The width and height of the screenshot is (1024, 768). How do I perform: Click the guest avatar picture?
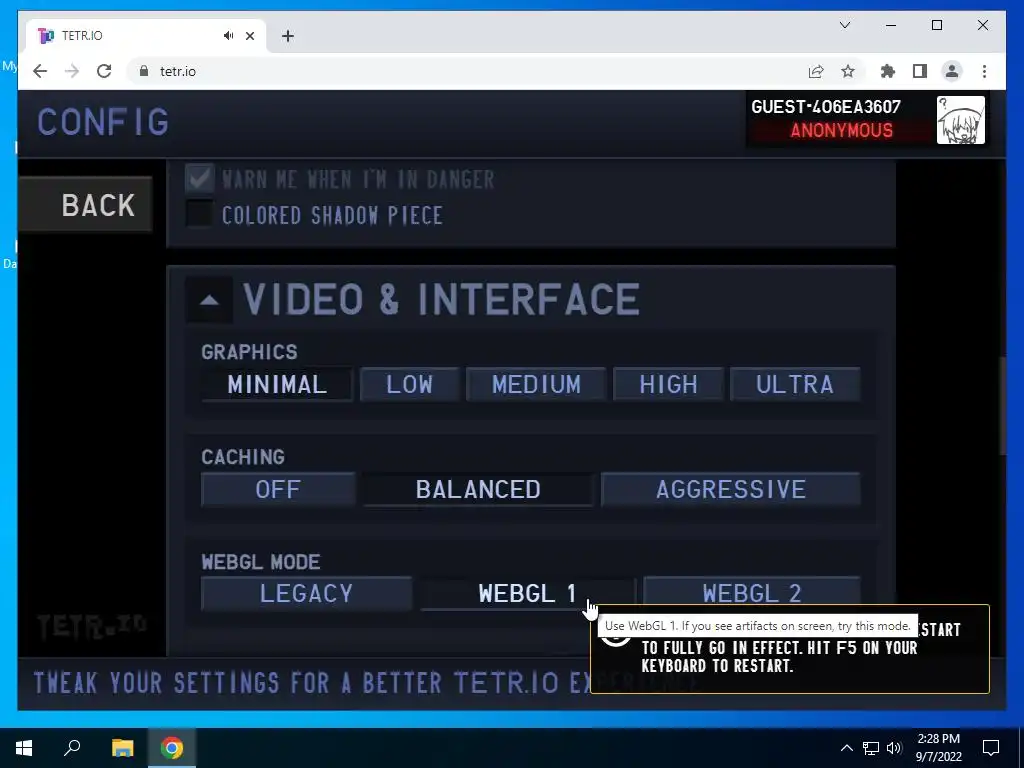tap(961, 120)
